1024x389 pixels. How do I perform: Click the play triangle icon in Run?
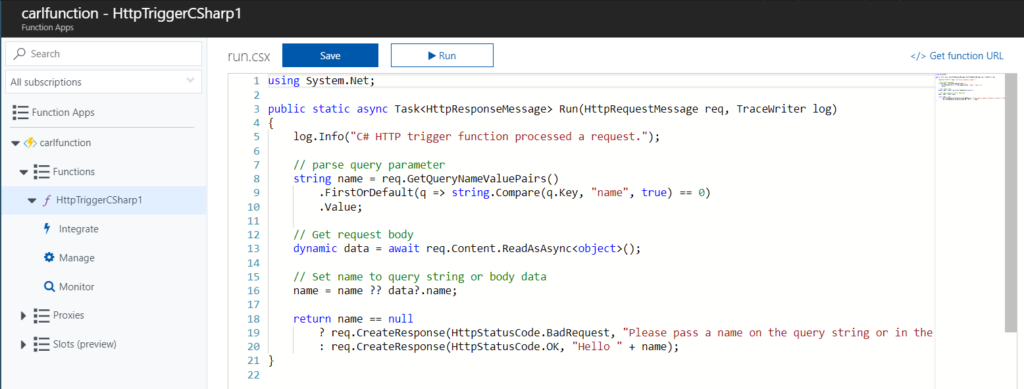(x=432, y=56)
